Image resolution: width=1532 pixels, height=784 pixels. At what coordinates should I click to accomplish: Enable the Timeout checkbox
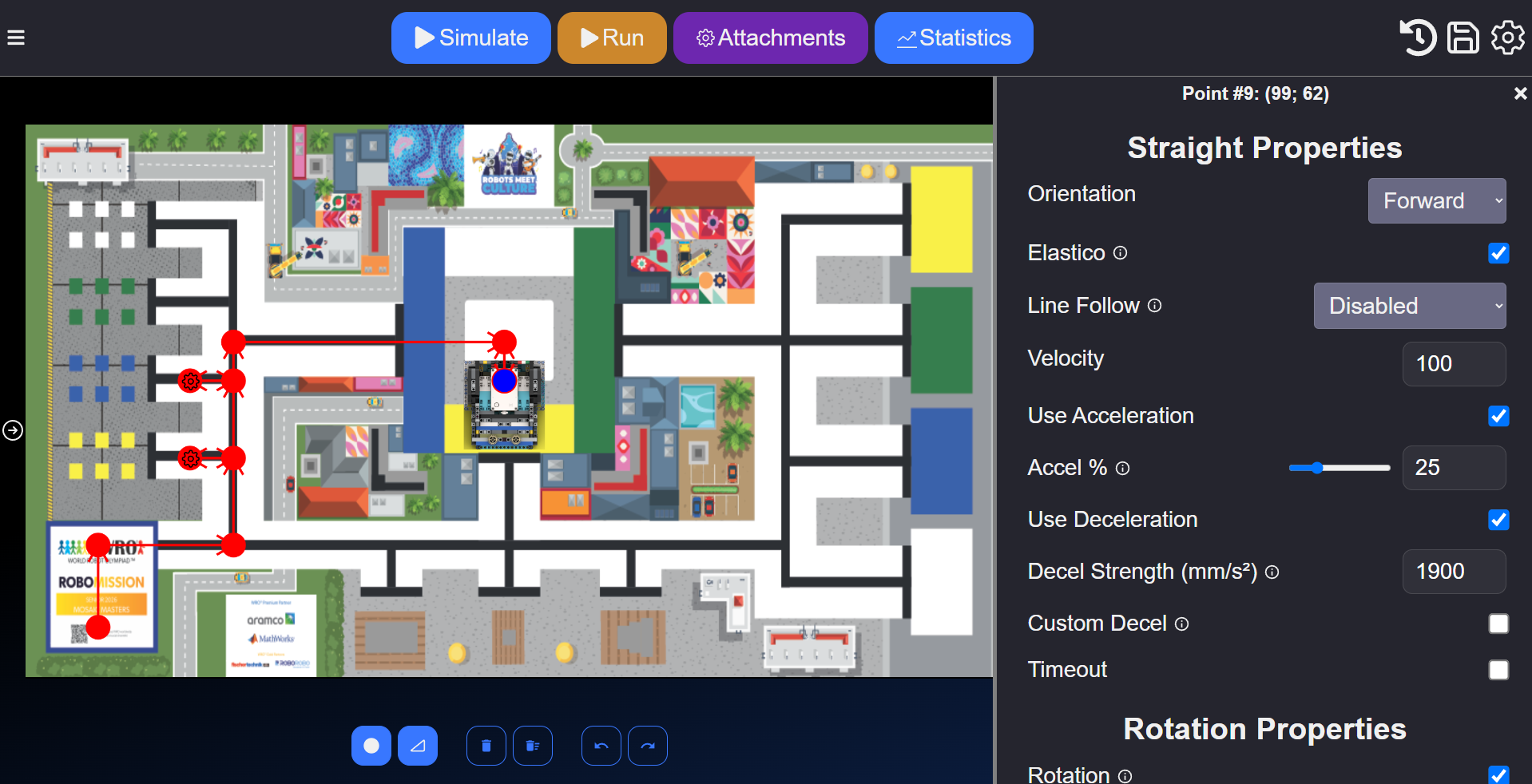tap(1498, 670)
